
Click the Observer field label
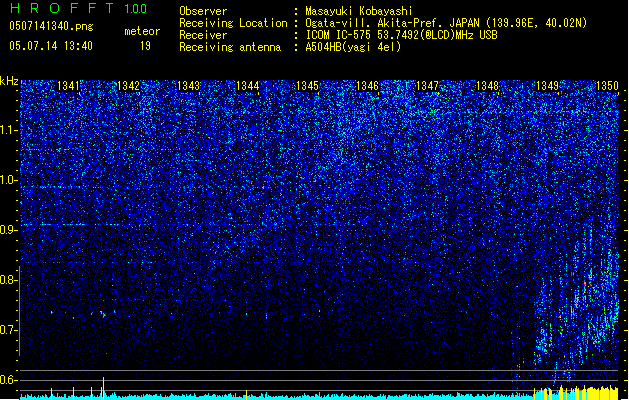(x=203, y=11)
